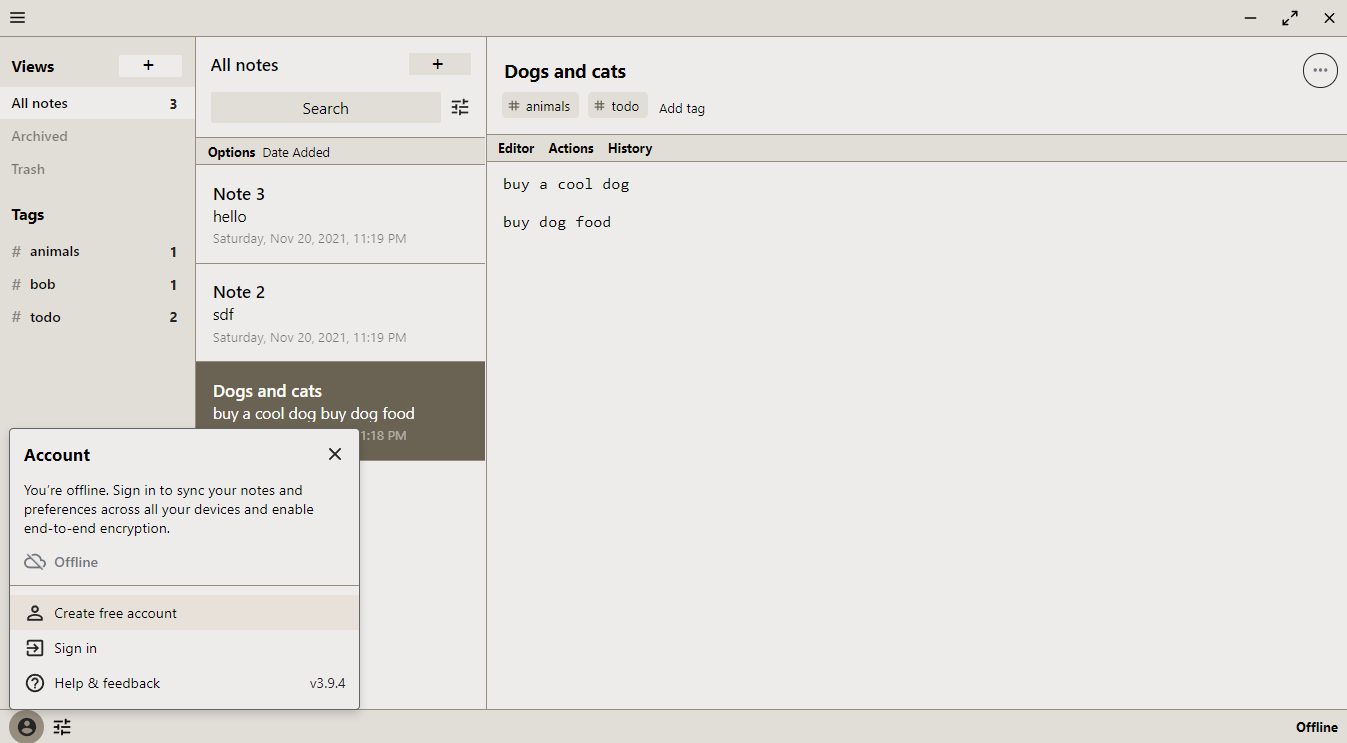
Task: Open the hamburger menu icon
Action: (18, 18)
